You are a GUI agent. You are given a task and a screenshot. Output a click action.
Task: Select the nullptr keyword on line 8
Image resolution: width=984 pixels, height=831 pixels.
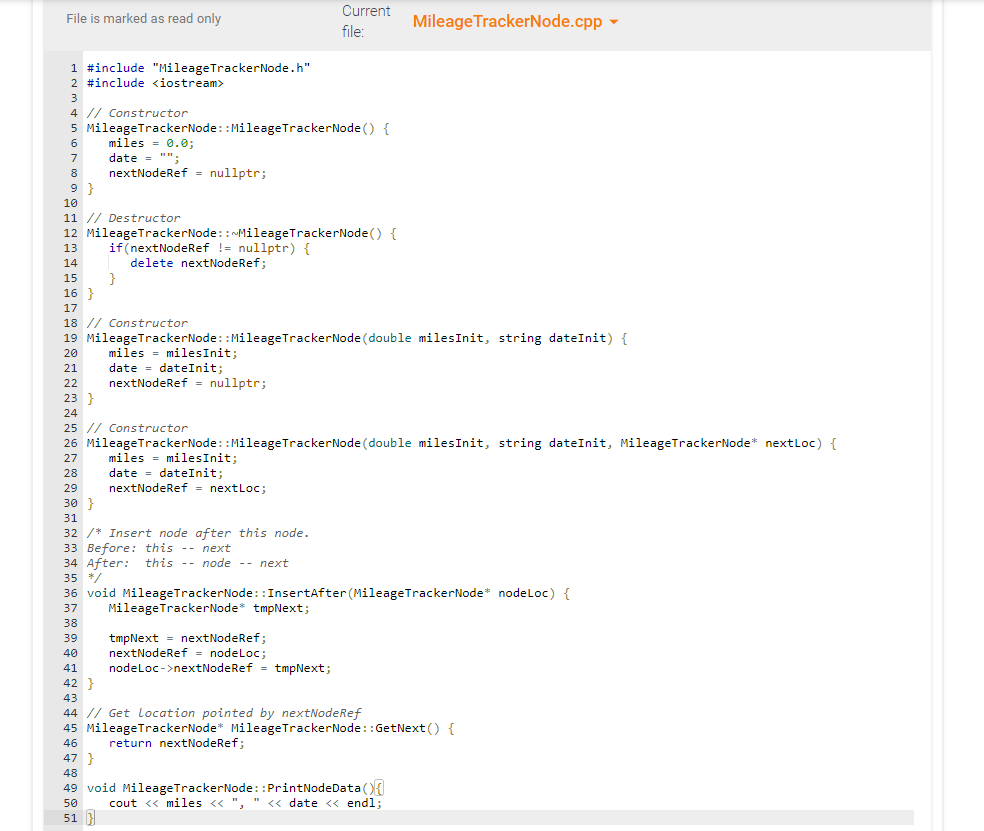237,172
